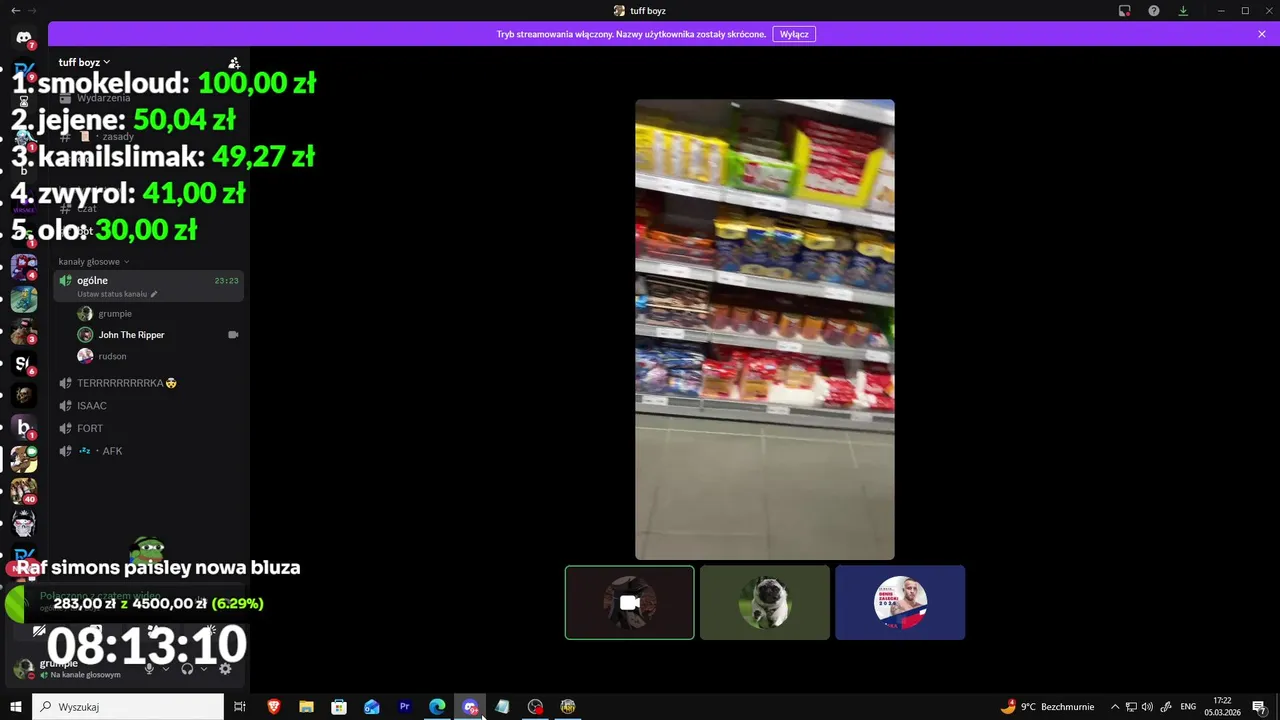Open Outlook from the taskbar
This screenshot has height=720, width=1280.
tap(372, 707)
